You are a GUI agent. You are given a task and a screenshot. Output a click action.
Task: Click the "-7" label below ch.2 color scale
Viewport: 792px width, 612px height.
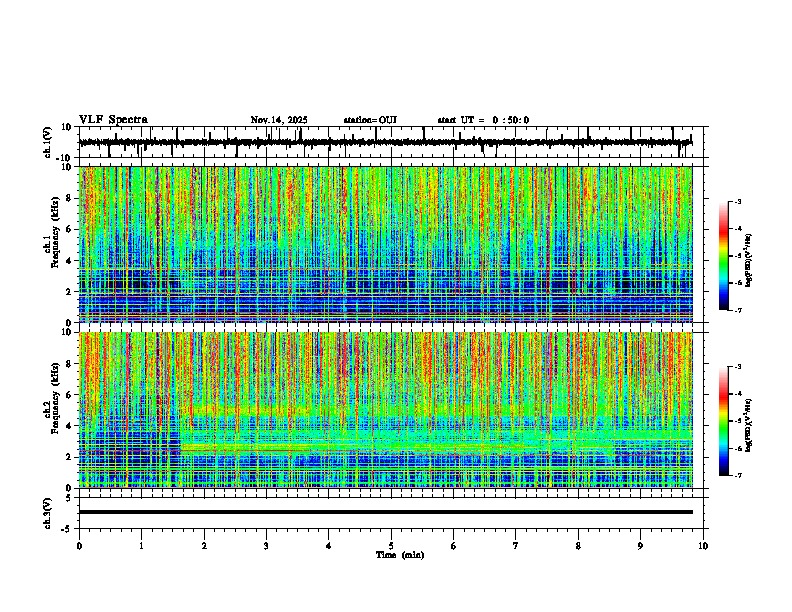click(x=737, y=475)
